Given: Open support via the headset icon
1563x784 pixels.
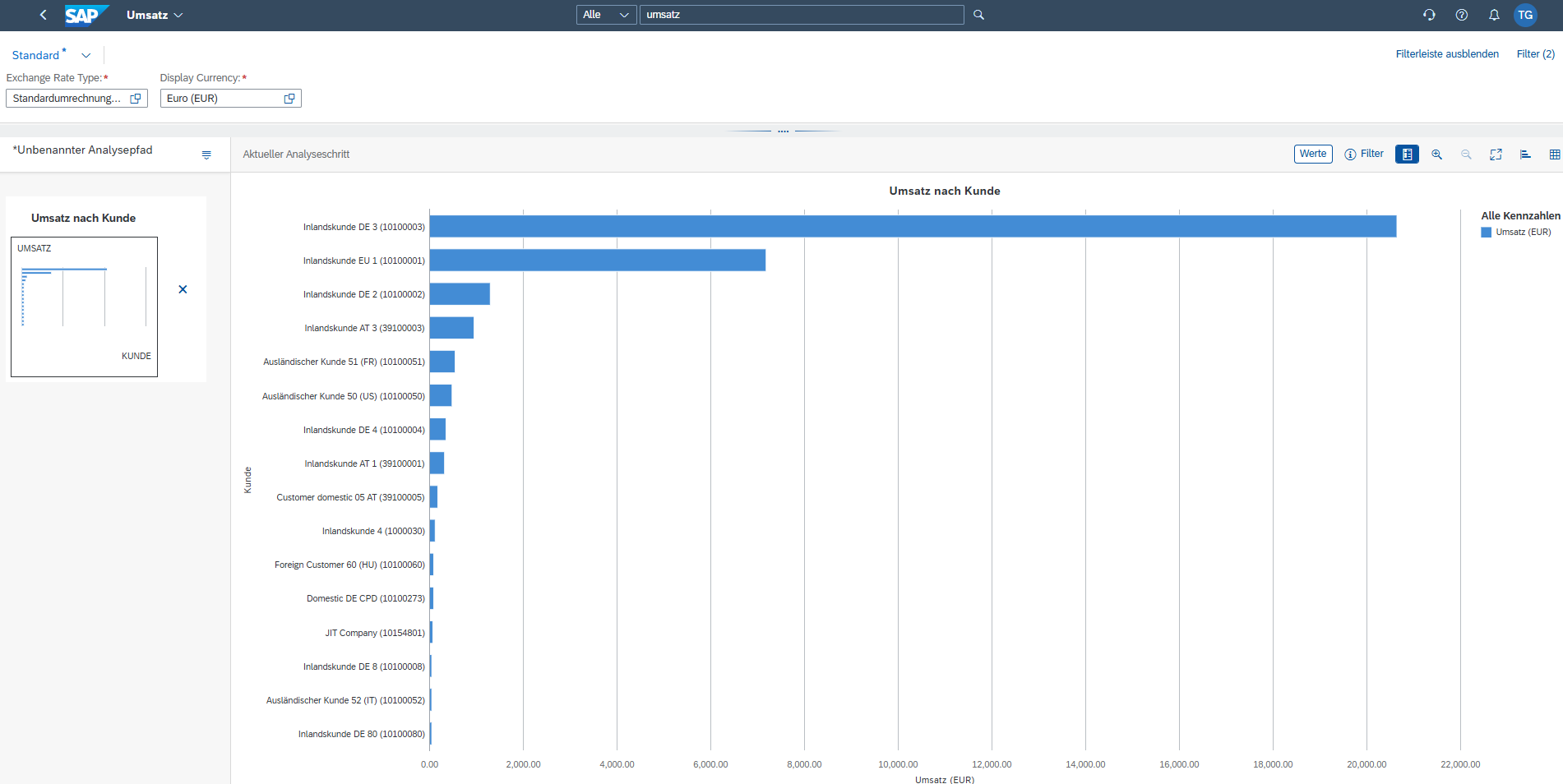Looking at the screenshot, I should (1429, 14).
